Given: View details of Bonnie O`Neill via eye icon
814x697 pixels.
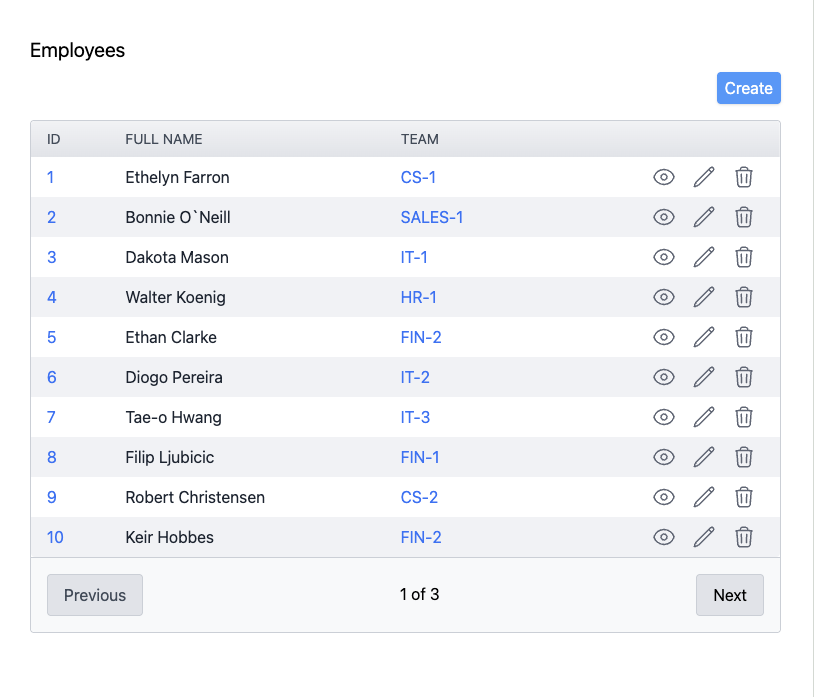Looking at the screenshot, I should pyautogui.click(x=663, y=217).
